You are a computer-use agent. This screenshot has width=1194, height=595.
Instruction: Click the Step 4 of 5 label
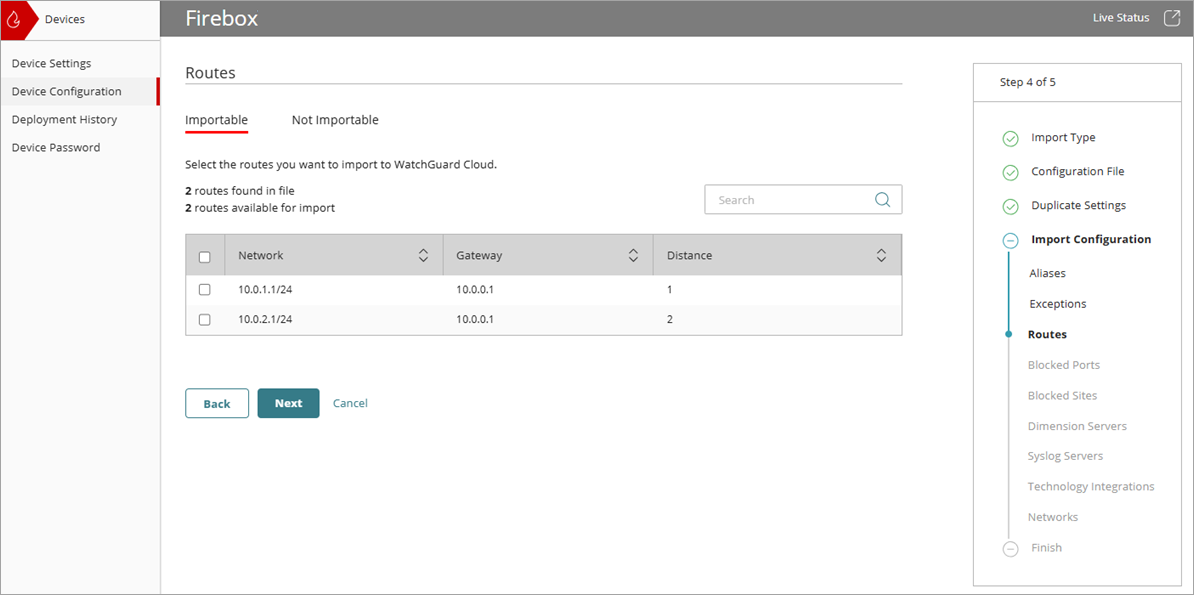pos(1027,82)
